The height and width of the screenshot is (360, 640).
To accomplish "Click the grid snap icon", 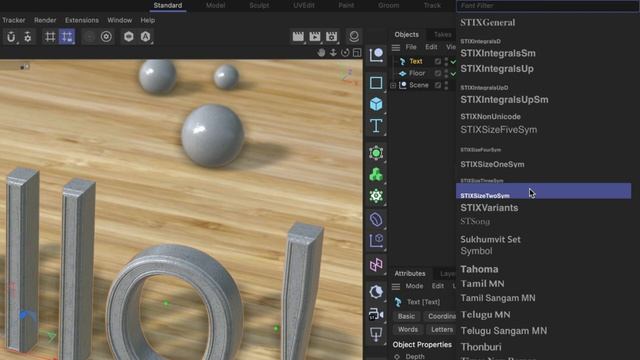I will pos(50,37).
